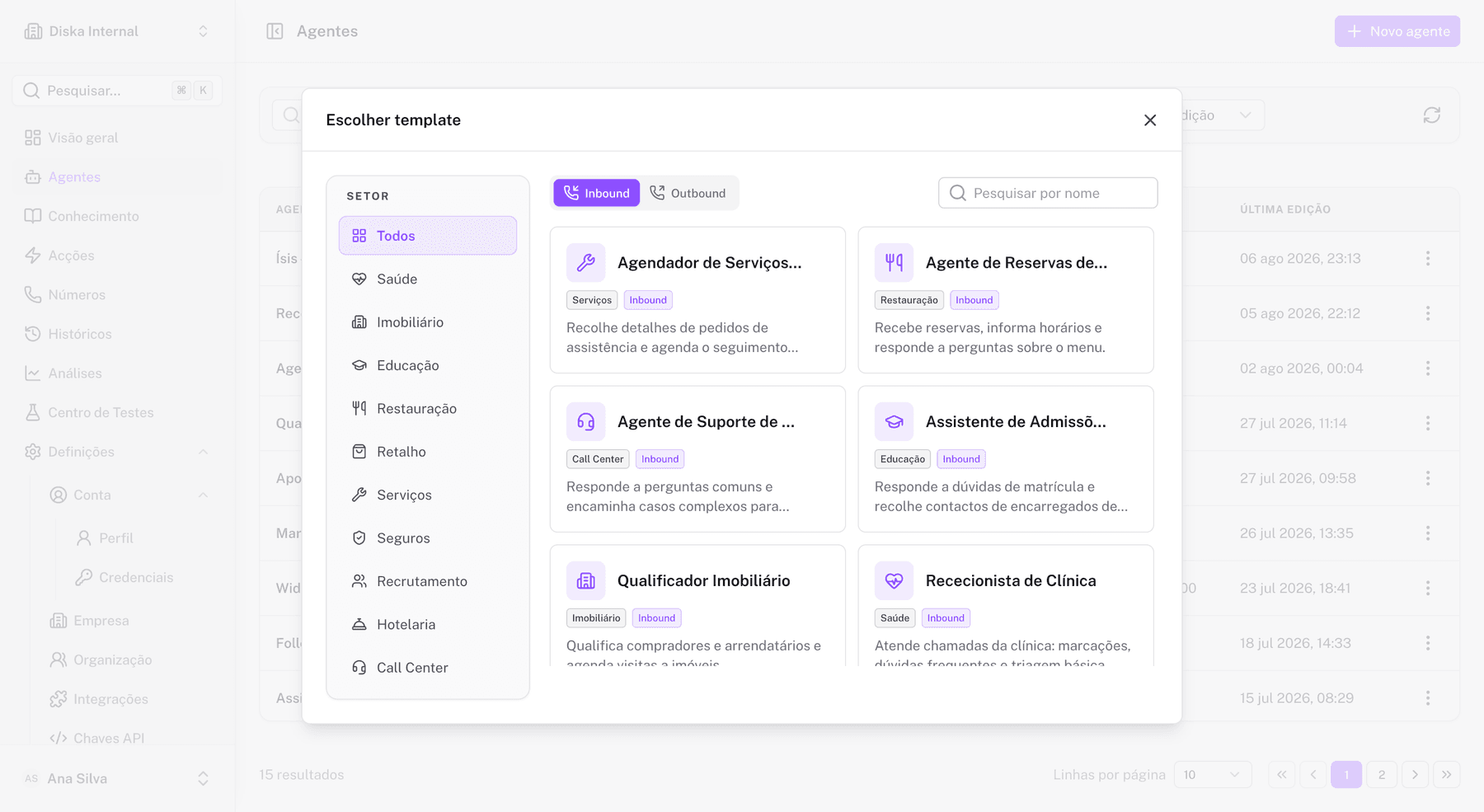1484x812 pixels.
Task: Click the heart icon of Rececionista de Clínica
Action: pos(895,581)
